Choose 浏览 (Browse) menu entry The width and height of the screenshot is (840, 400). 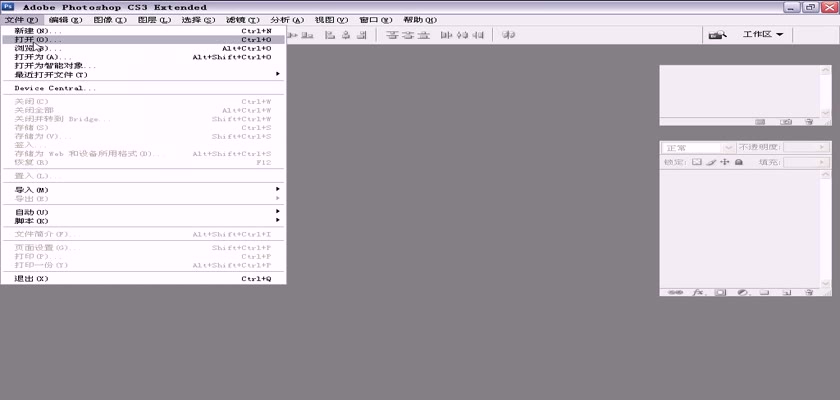click(x=143, y=48)
